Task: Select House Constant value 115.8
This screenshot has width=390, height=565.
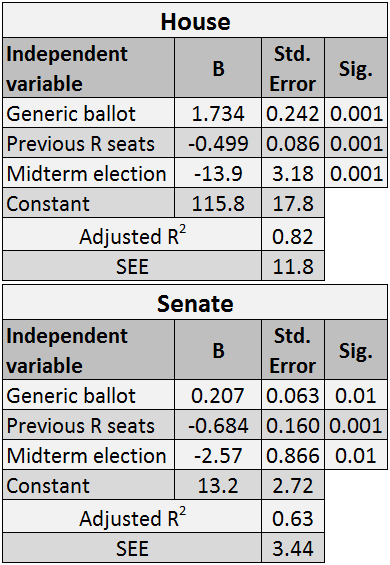Action: [x=218, y=203]
